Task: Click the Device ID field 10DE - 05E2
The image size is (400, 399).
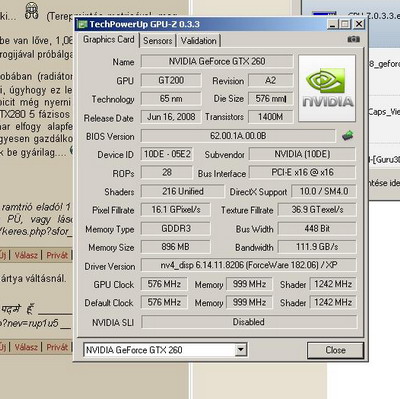Action: [x=167, y=154]
